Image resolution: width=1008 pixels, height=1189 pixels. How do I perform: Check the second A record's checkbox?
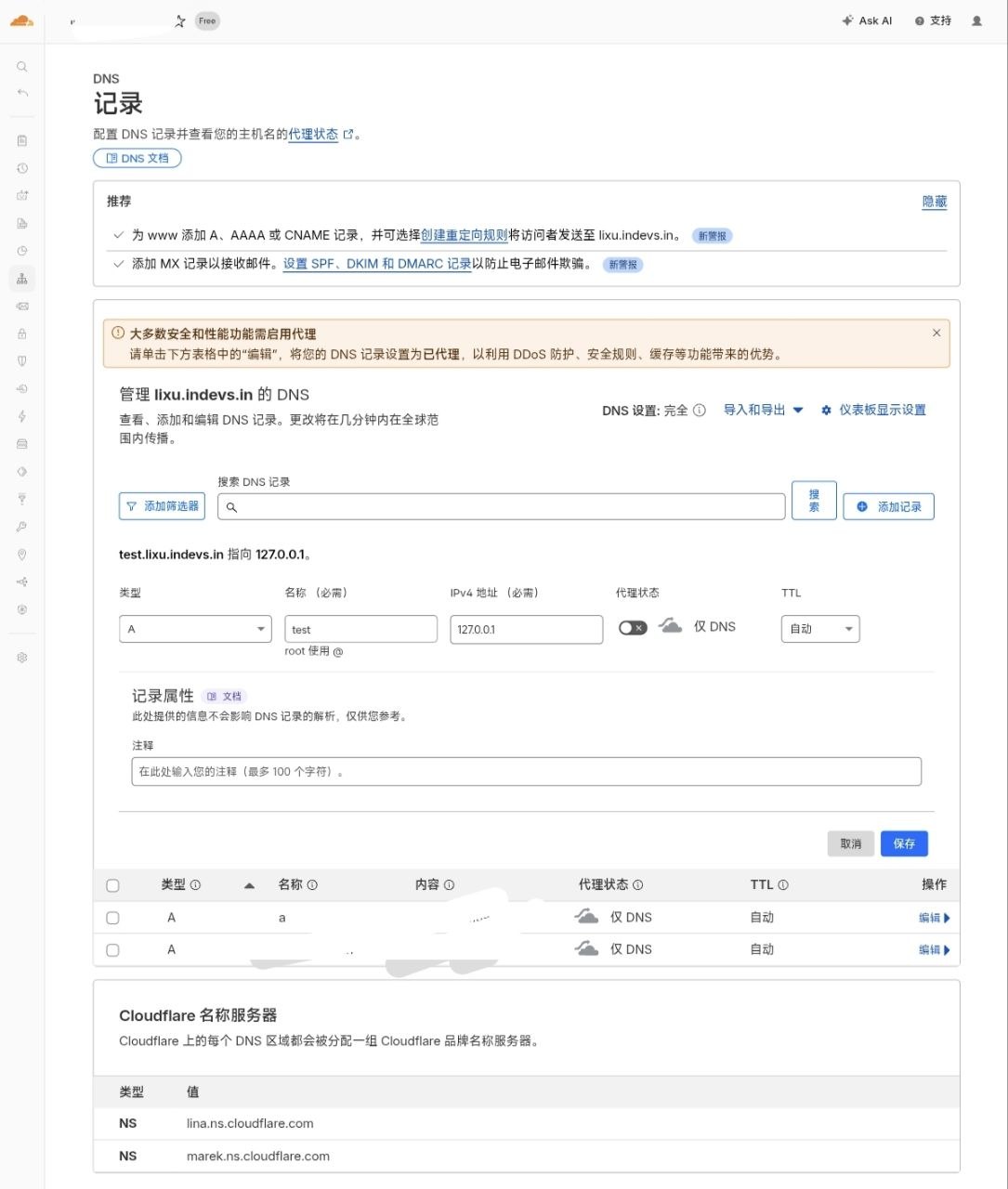pos(112,950)
